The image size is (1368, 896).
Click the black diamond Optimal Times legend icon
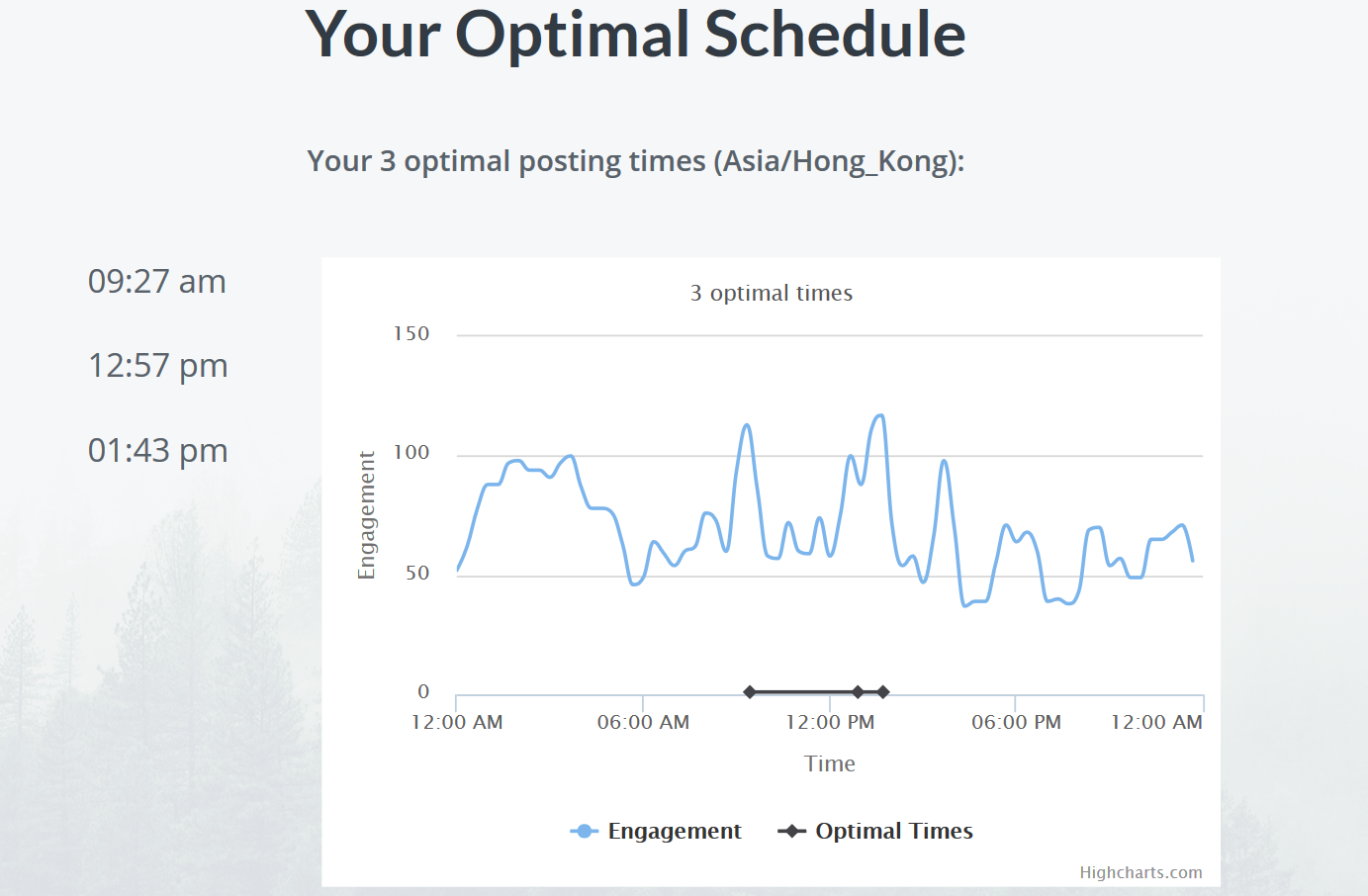click(x=792, y=831)
